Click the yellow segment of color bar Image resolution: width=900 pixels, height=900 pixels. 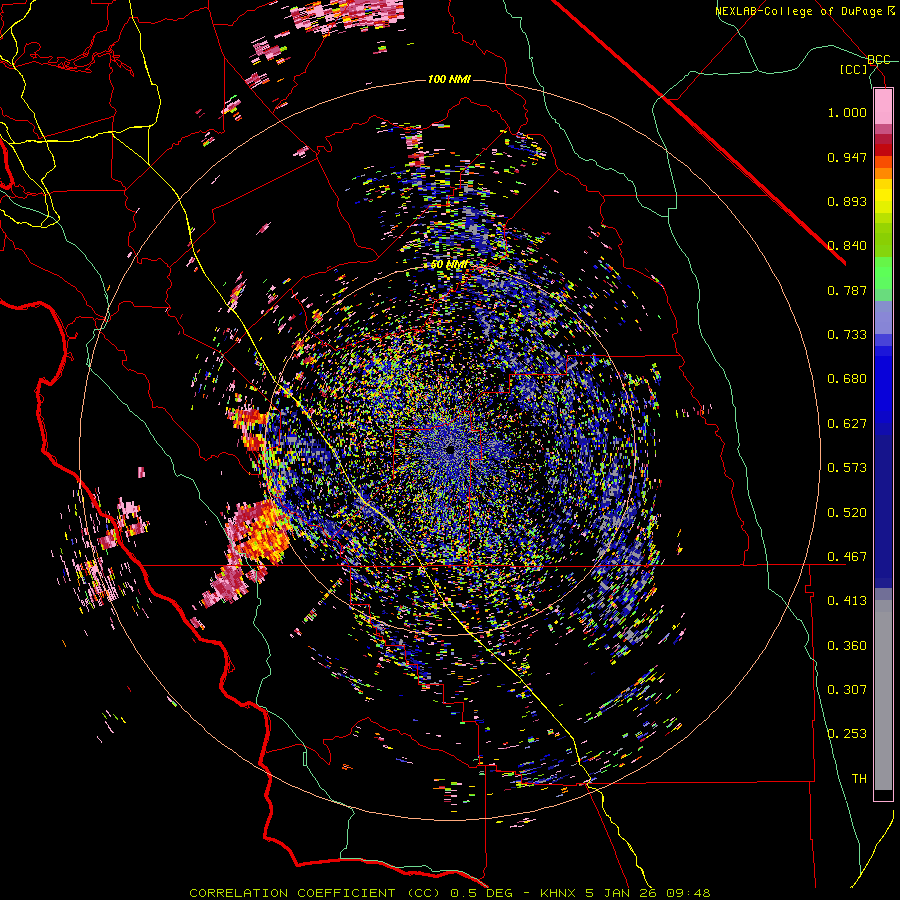pos(883,196)
